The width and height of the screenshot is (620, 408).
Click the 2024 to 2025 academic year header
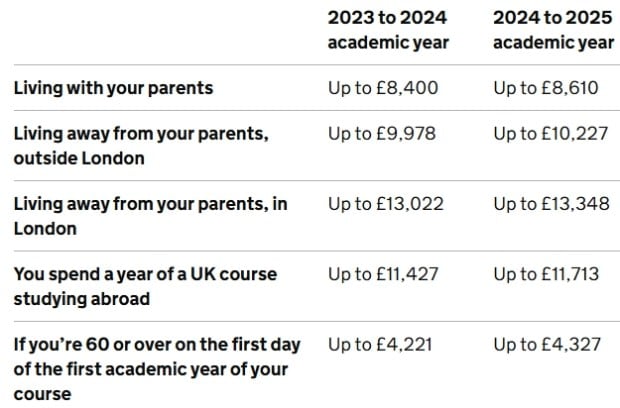pyautogui.click(x=553, y=31)
